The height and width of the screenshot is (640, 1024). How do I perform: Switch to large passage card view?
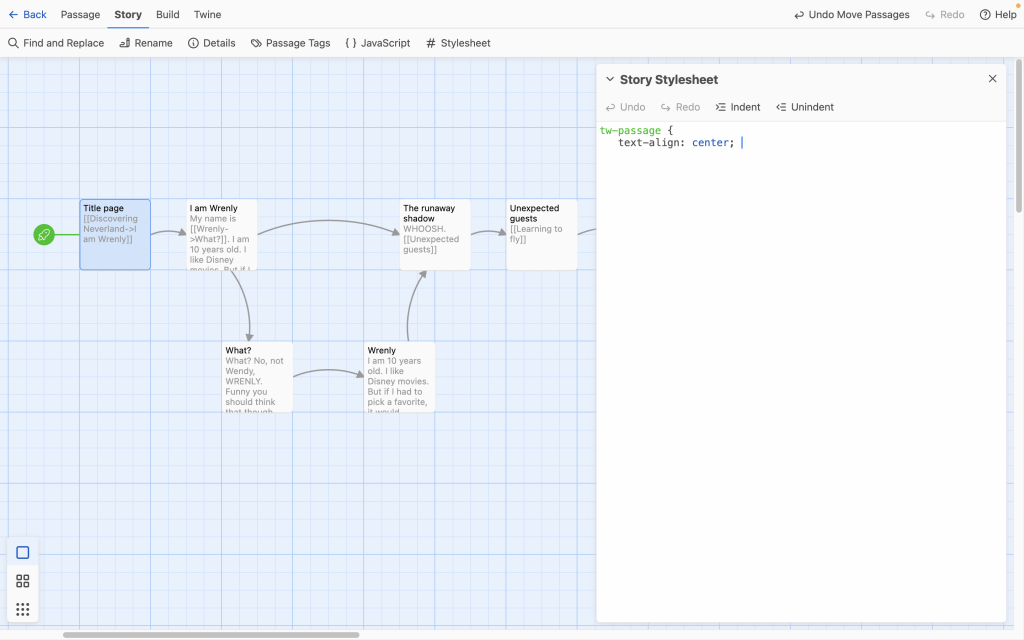pos(23,553)
